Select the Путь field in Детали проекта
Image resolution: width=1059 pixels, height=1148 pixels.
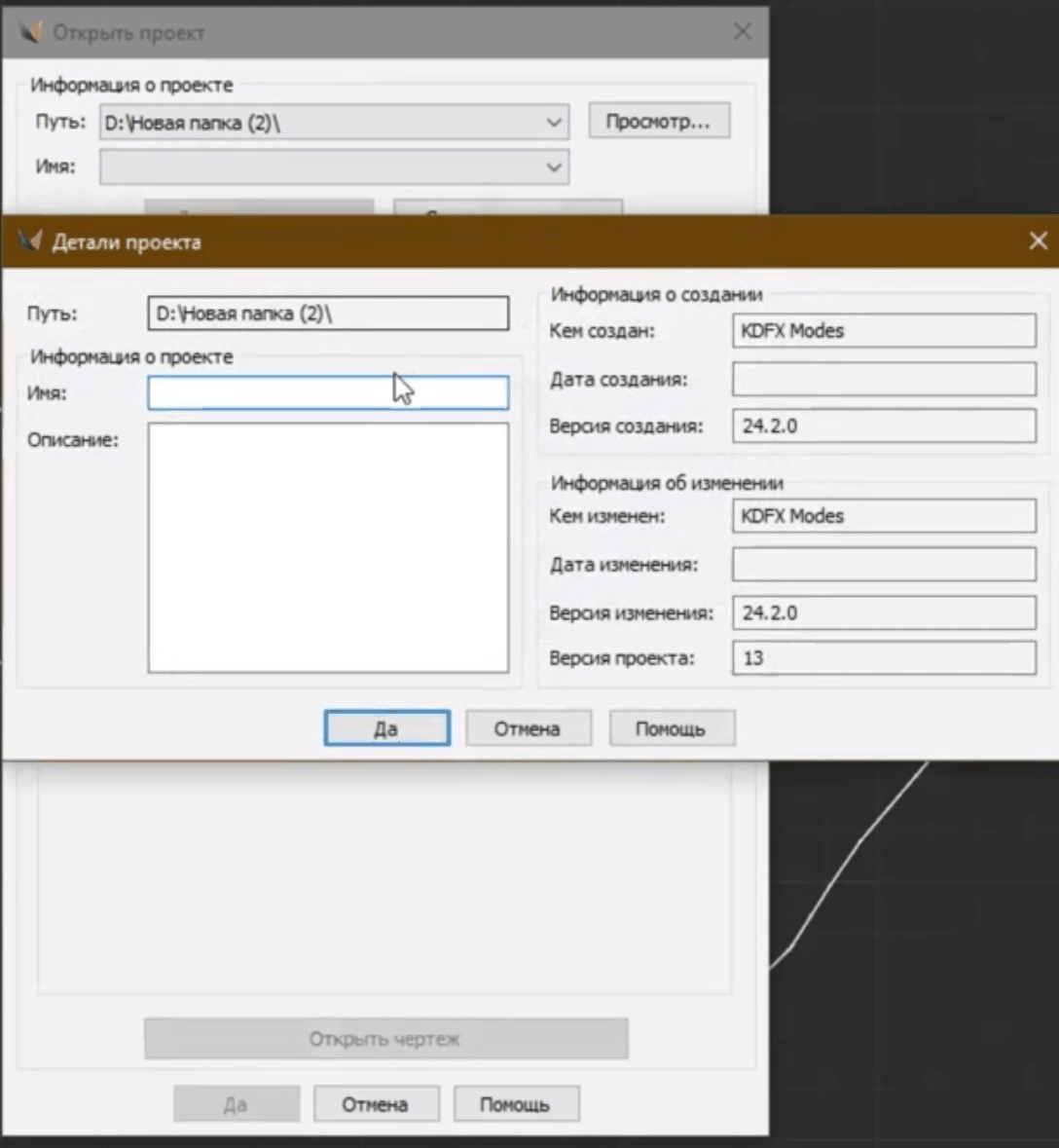click(327, 314)
